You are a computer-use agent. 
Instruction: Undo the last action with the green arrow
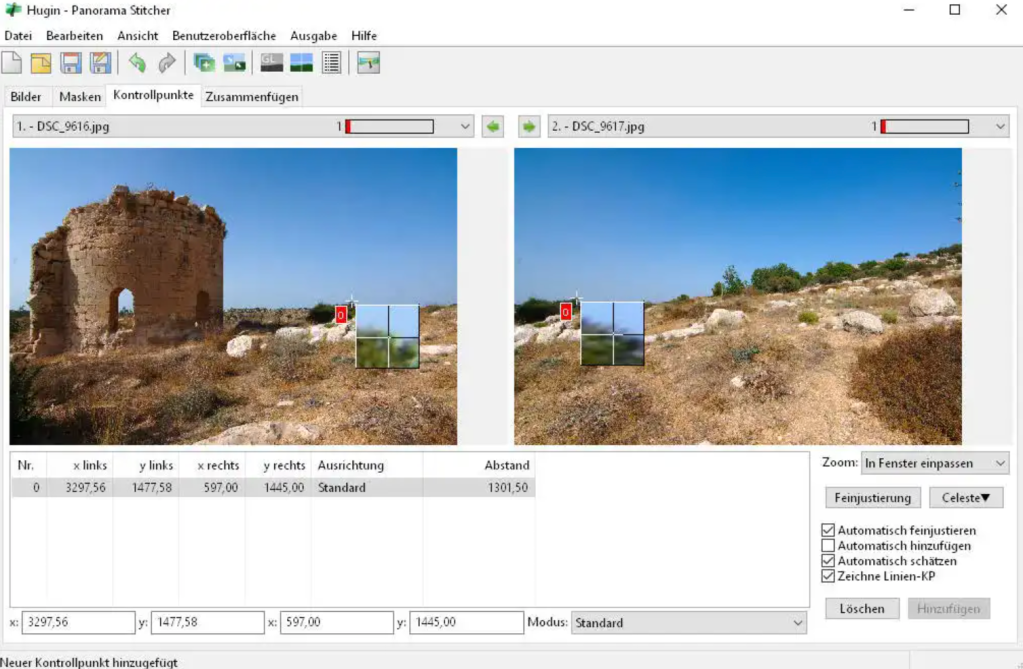click(x=137, y=63)
